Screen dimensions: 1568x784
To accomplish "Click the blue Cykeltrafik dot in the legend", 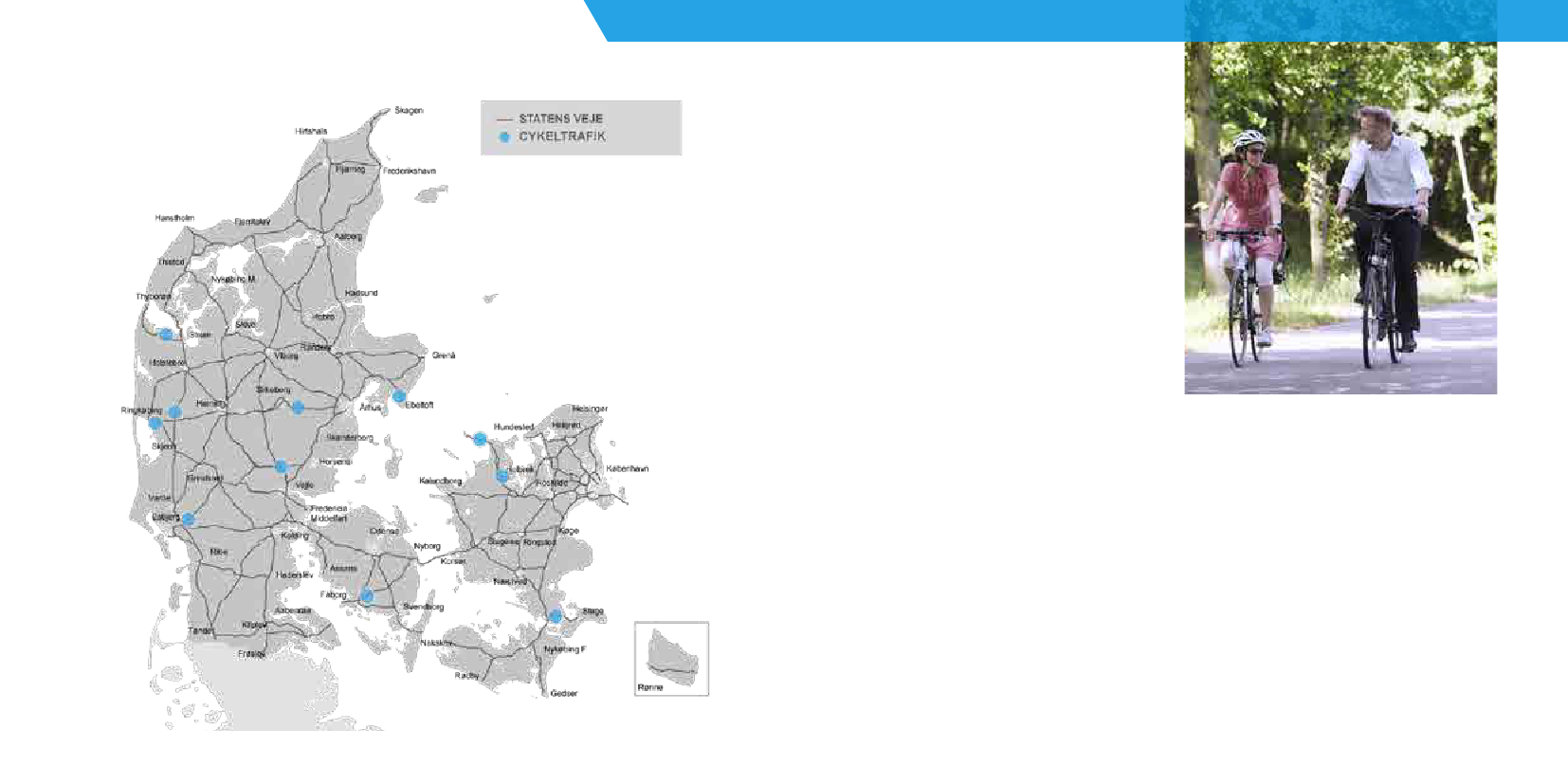I will pos(504,137).
